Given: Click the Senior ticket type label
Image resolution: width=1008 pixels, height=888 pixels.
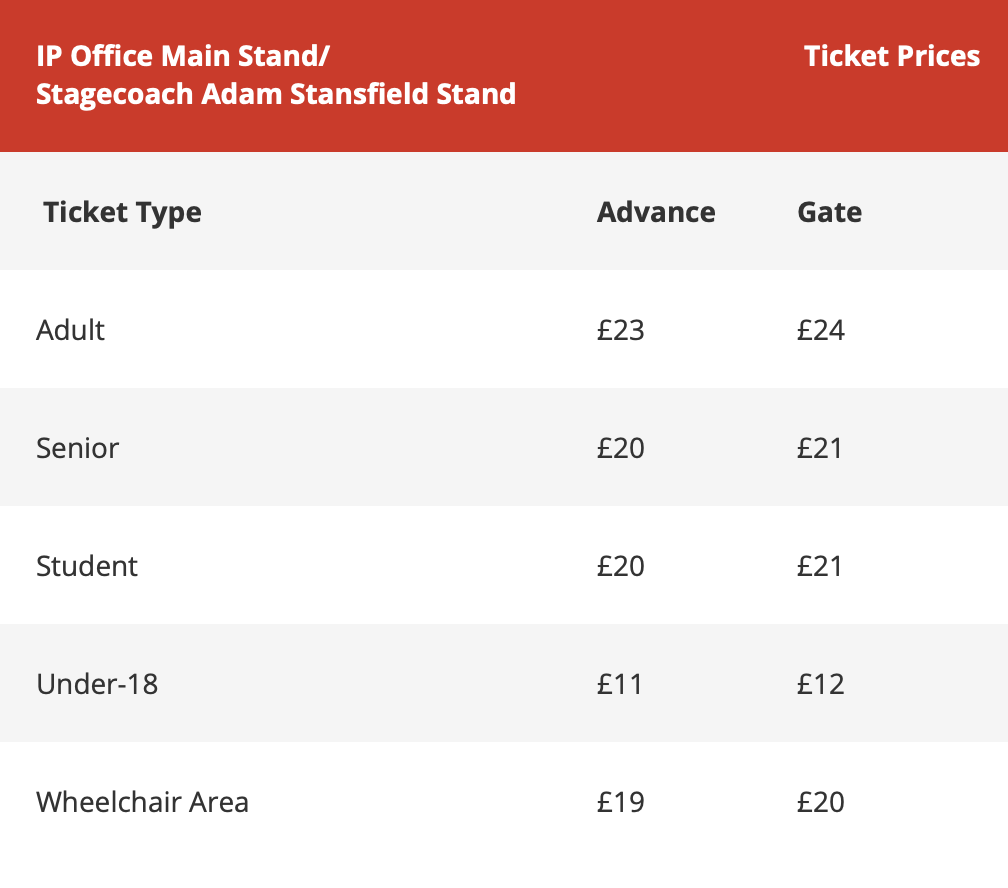Looking at the screenshot, I should 77,448.
